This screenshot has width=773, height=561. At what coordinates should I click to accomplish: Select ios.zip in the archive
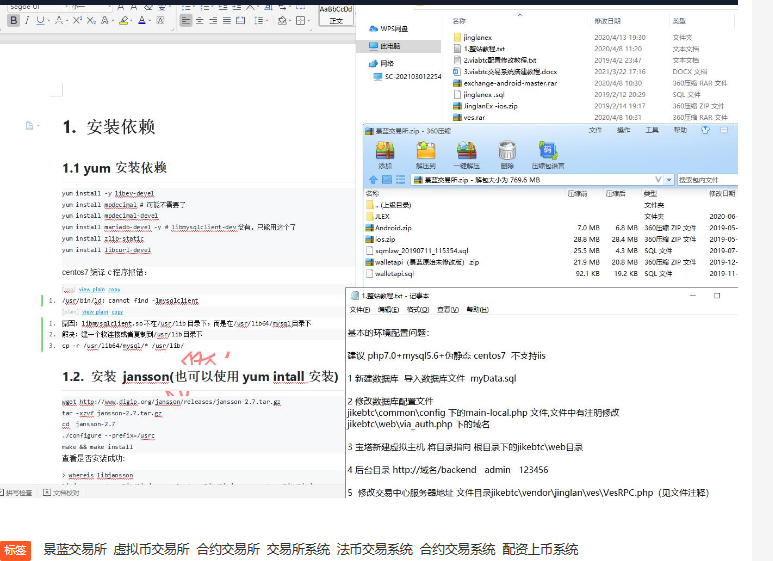(x=381, y=239)
